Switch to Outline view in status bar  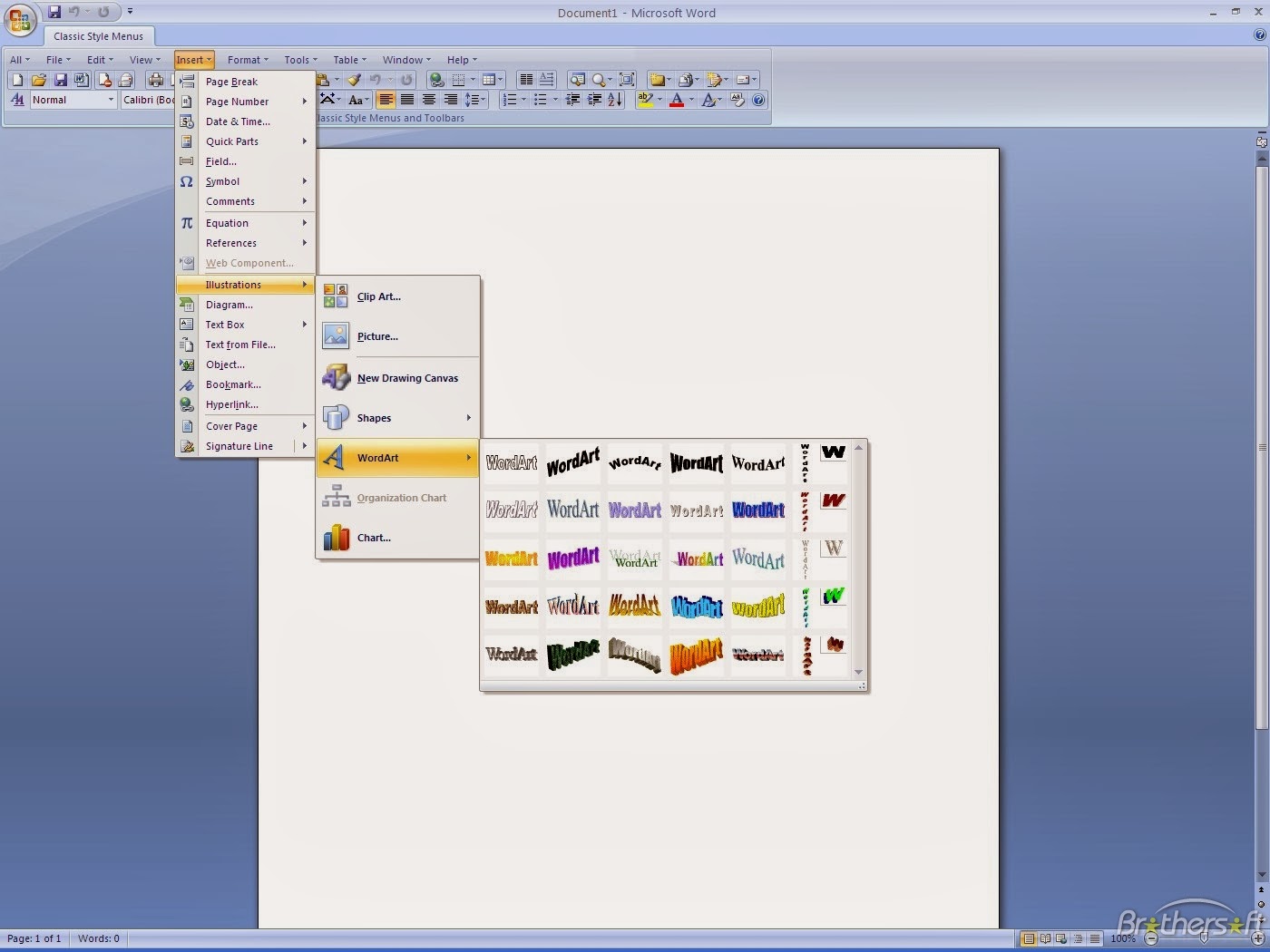[x=1078, y=938]
